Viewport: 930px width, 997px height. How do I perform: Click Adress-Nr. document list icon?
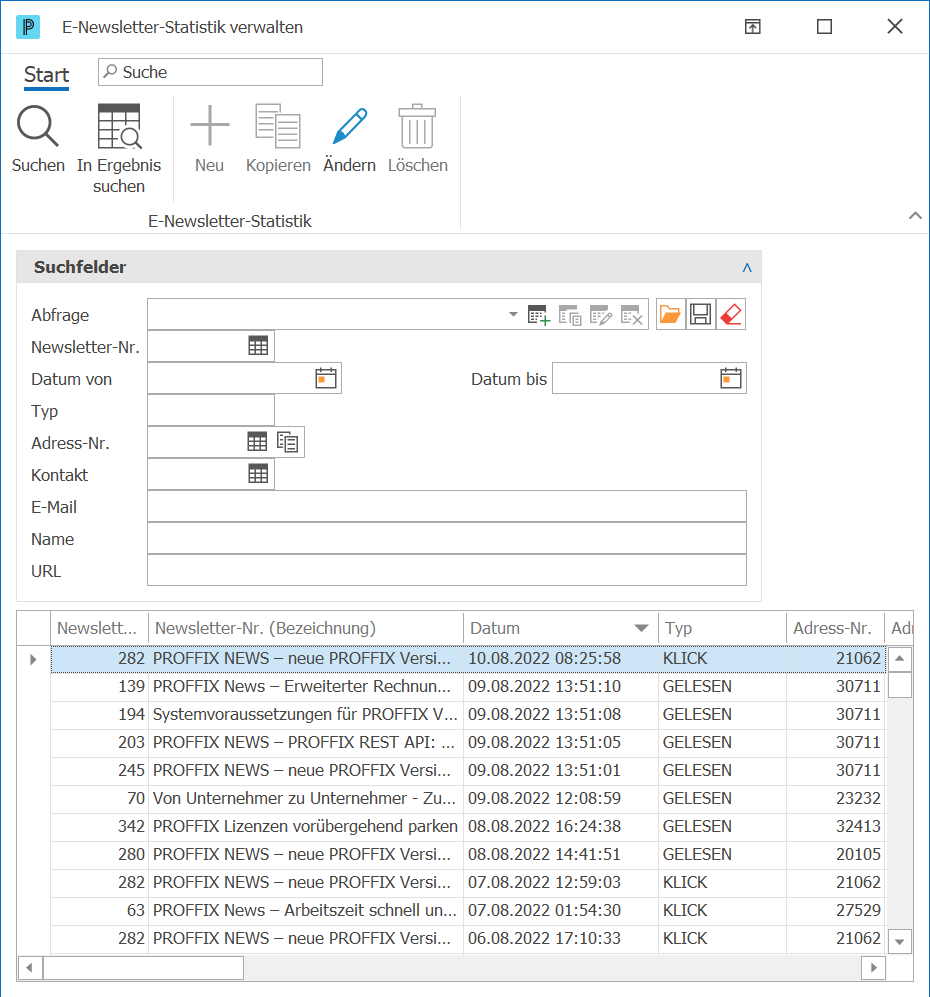click(287, 441)
